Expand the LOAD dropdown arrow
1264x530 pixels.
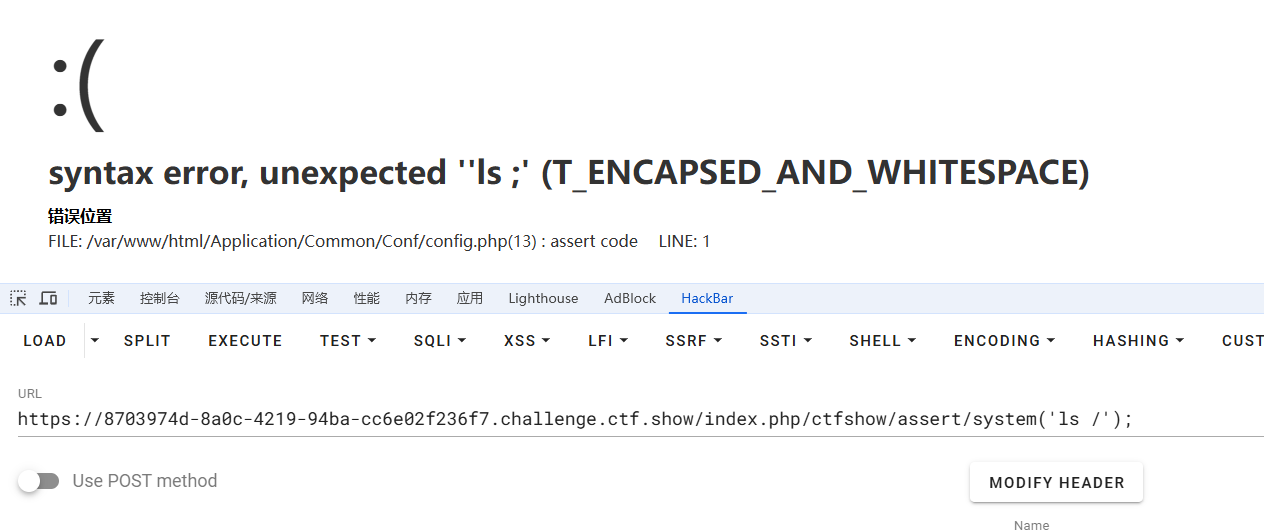95,341
